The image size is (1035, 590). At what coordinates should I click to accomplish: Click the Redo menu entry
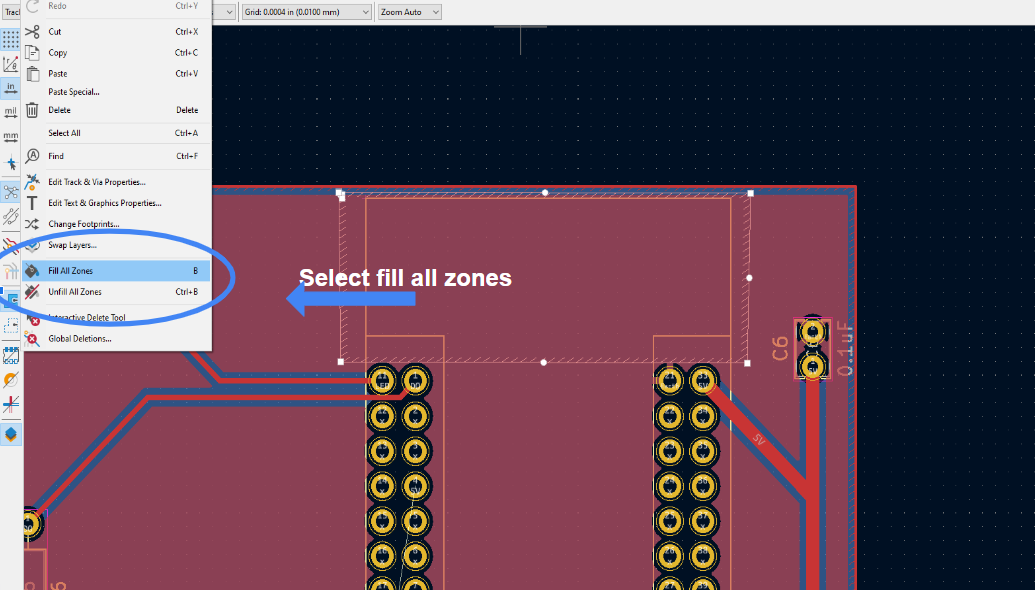[117, 7]
